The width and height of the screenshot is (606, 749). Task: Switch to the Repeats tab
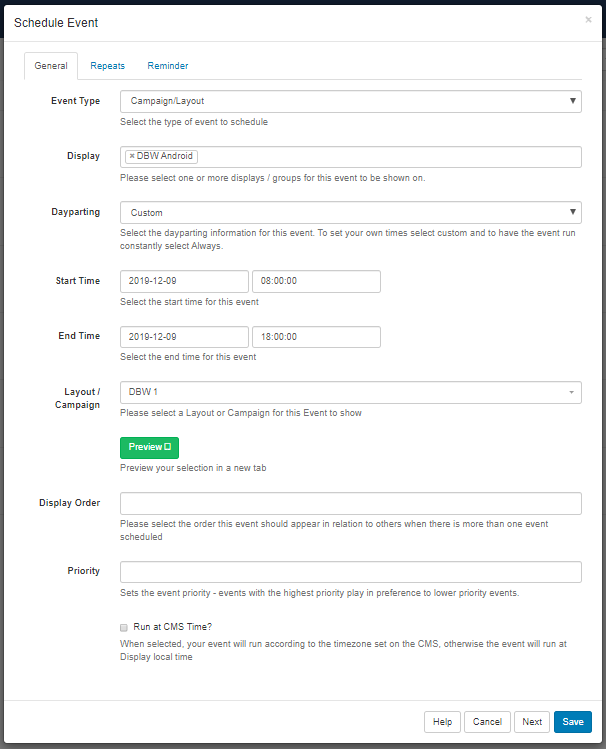point(107,66)
